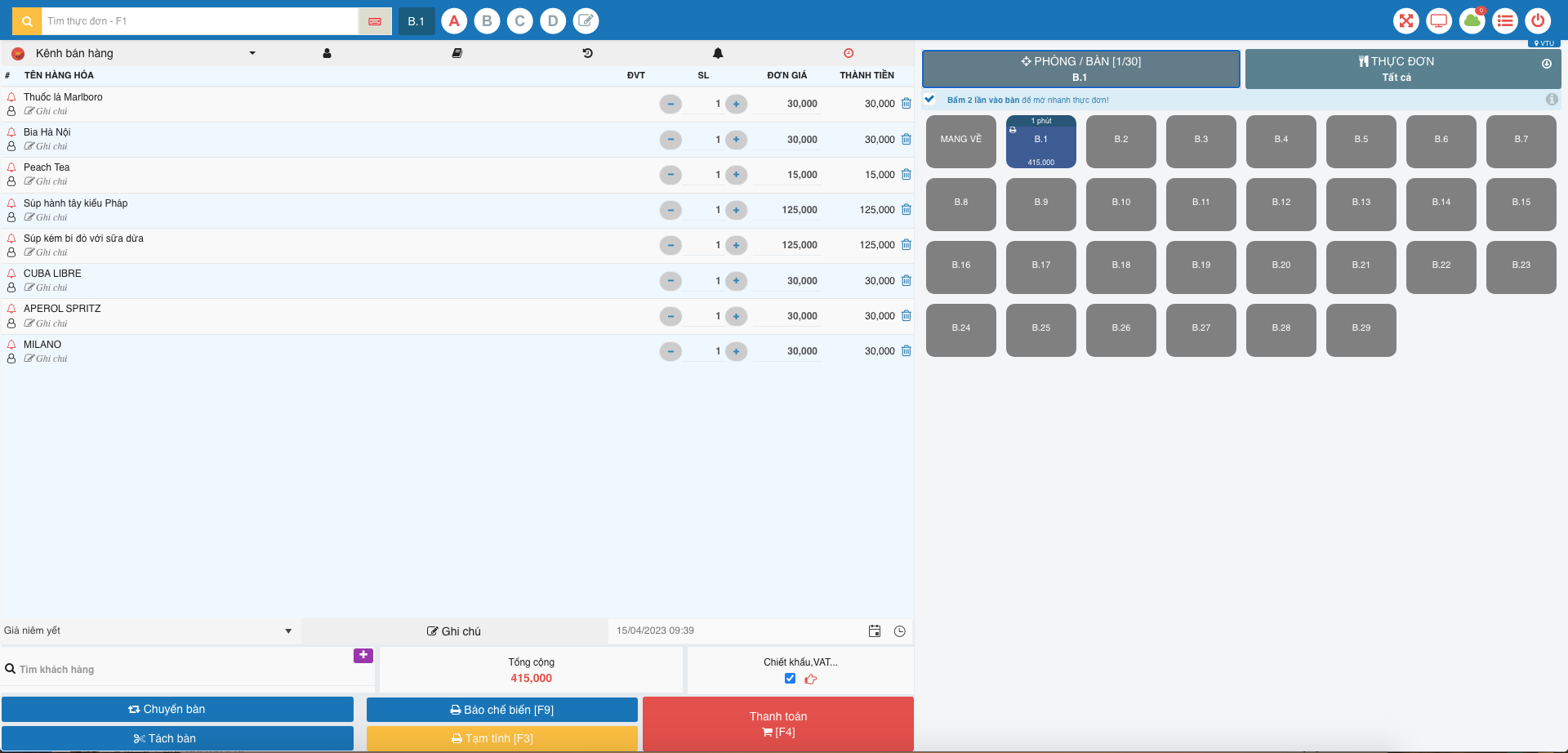
Task: Decrease quantity of Súp kem bí đỏ
Action: tap(670, 245)
